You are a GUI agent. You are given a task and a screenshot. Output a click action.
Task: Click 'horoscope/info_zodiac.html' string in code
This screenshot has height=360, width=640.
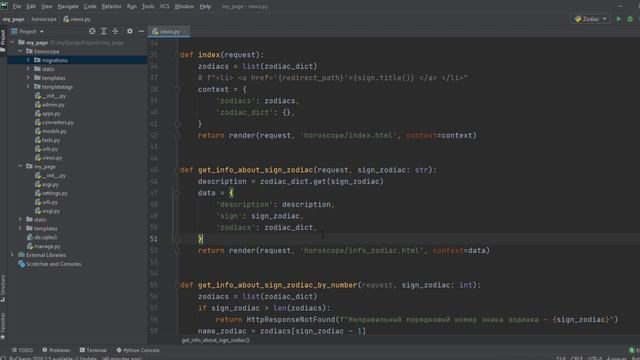[x=362, y=251]
